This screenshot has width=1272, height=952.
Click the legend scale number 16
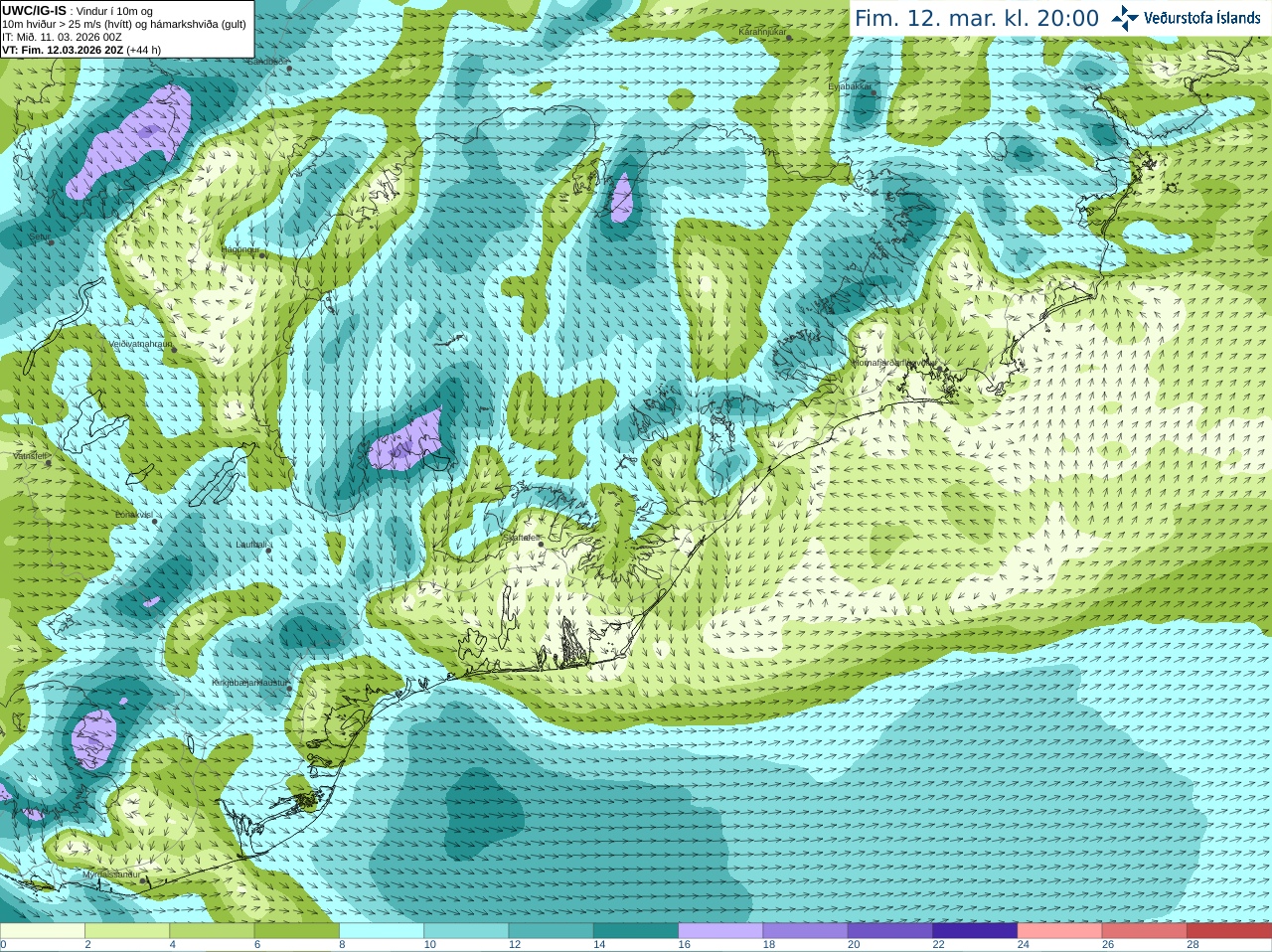tap(684, 945)
